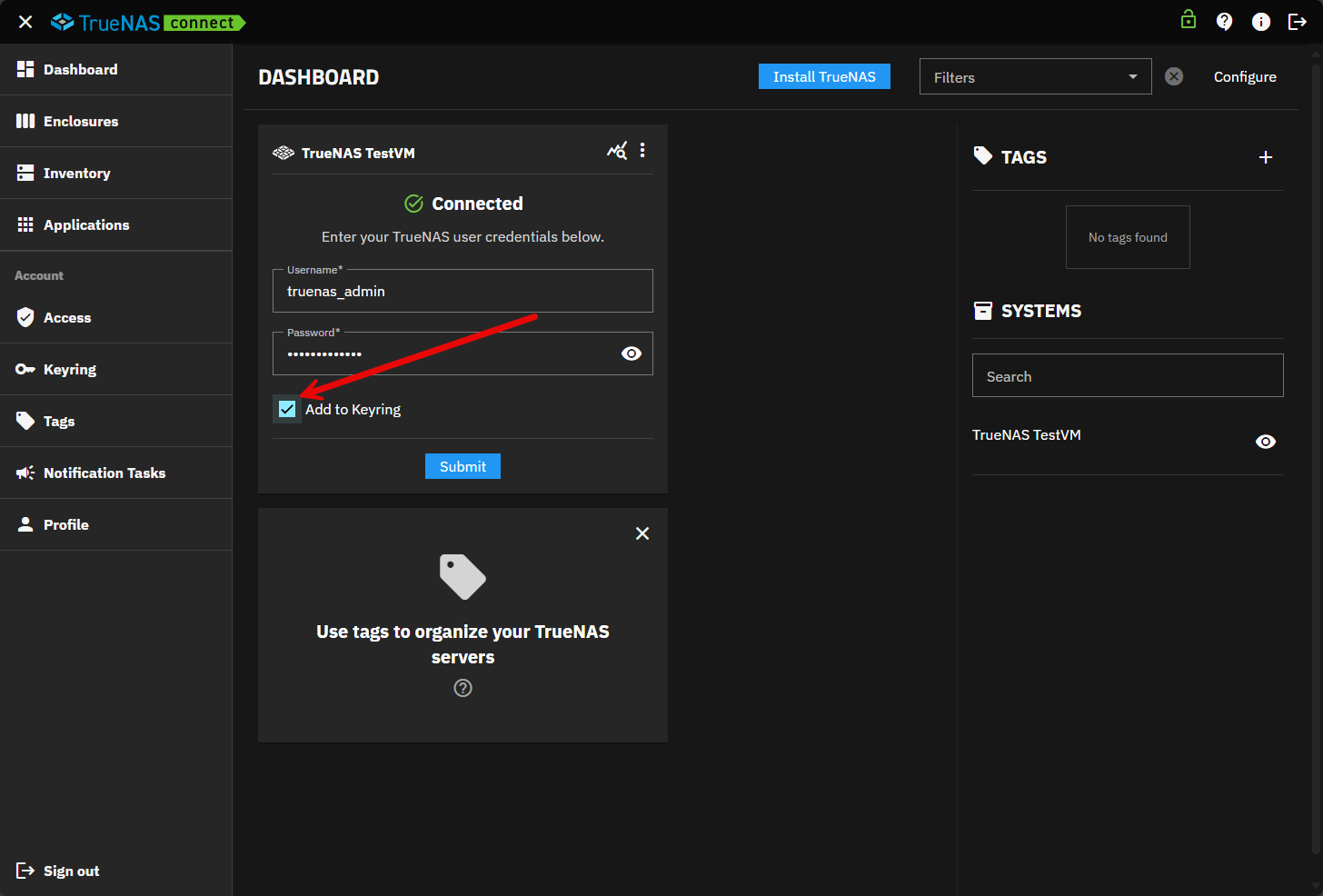Click the DASHBOARD page heading
This screenshot has width=1323, height=896.
(x=318, y=77)
